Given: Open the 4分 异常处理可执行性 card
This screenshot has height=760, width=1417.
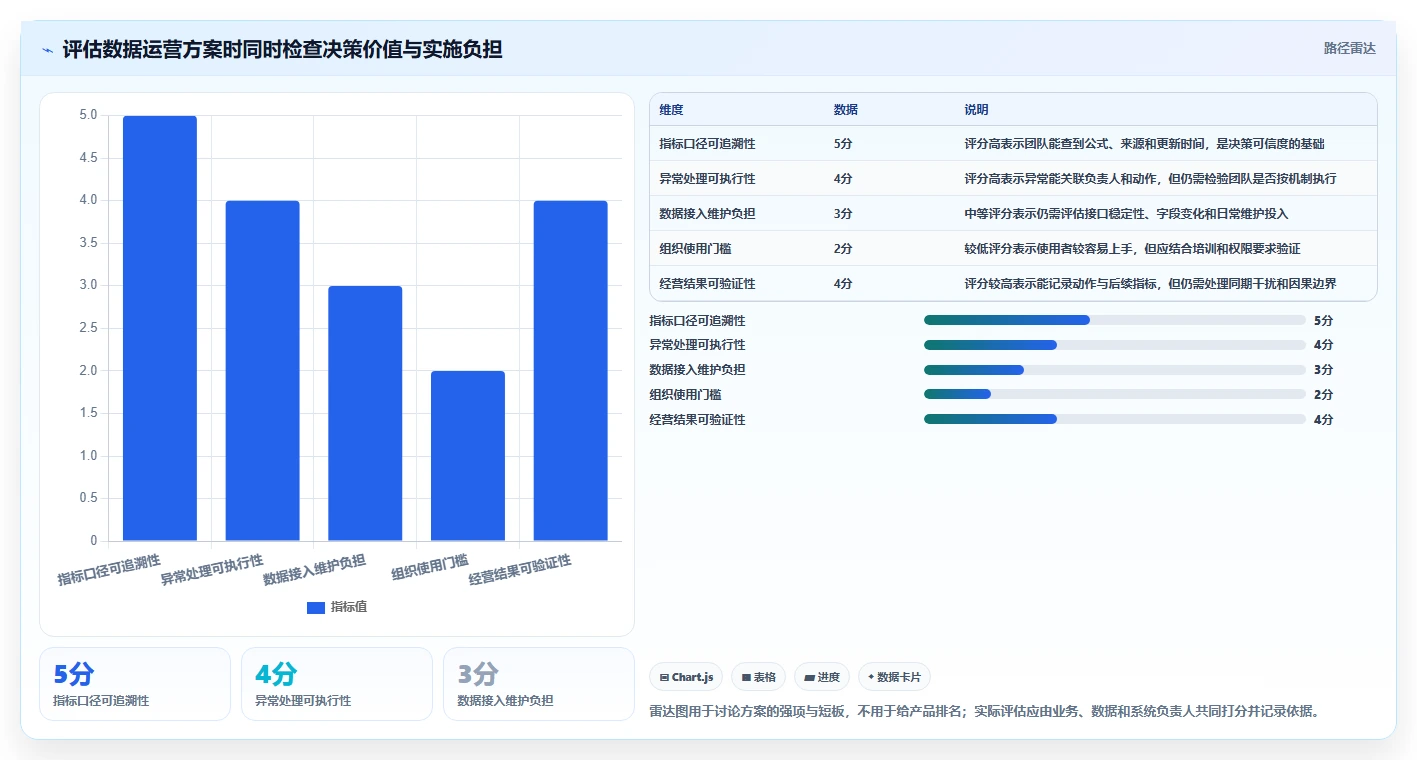Looking at the screenshot, I should (x=337, y=684).
